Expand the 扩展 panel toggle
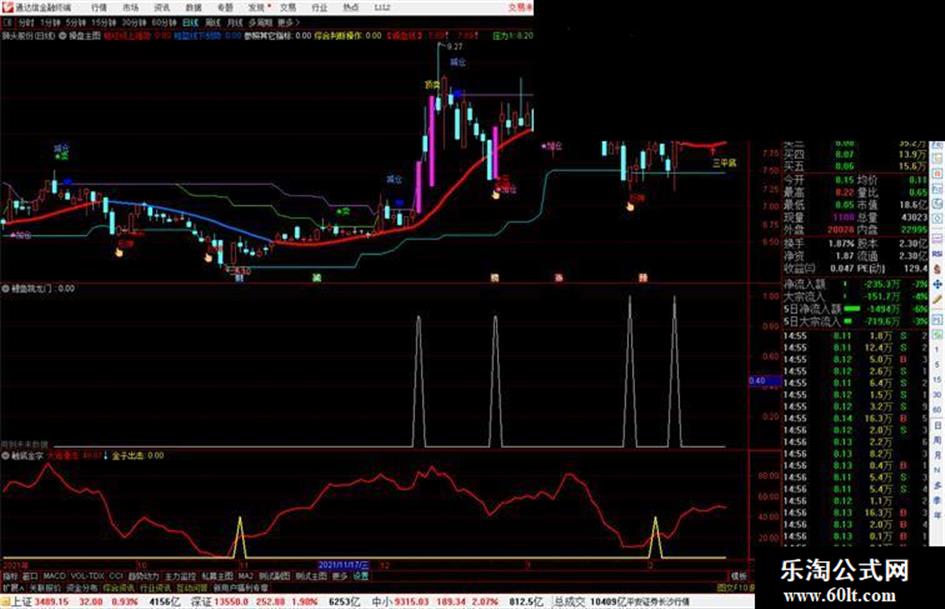The width and height of the screenshot is (945, 609). click(x=13, y=587)
